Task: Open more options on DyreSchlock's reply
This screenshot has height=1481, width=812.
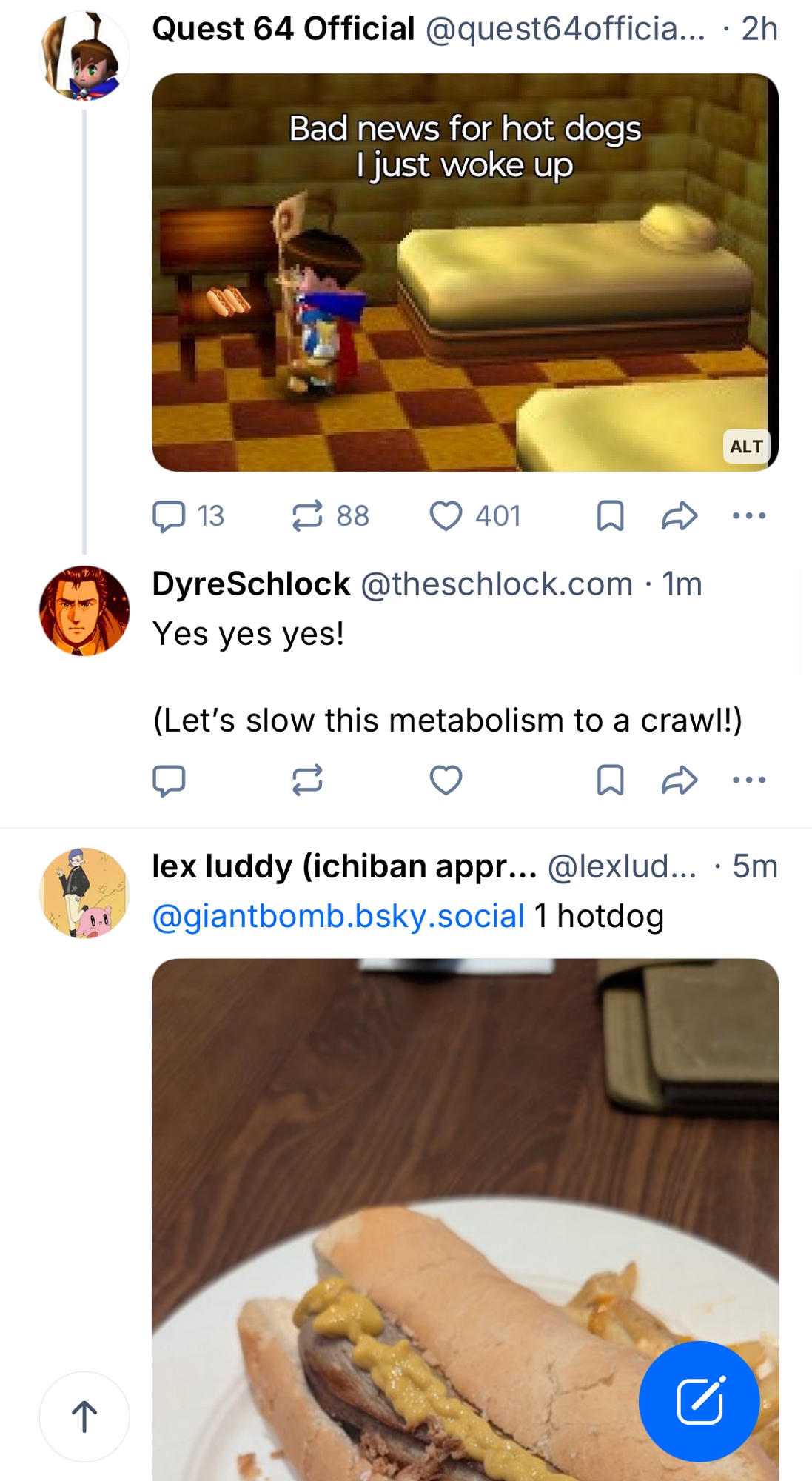Action: [x=748, y=780]
